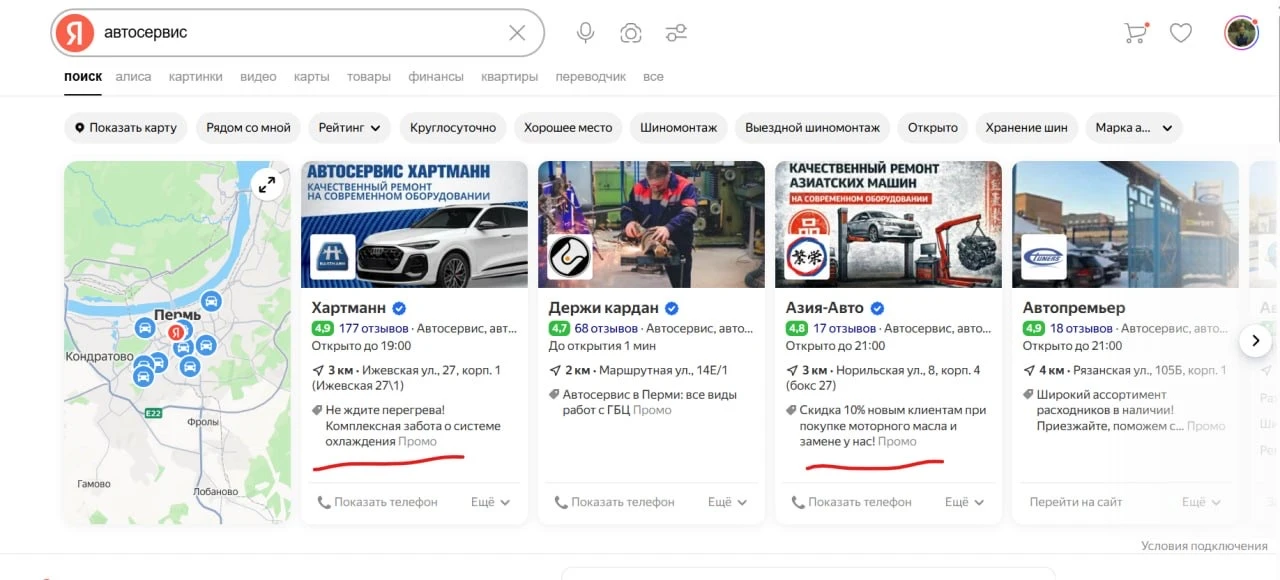Image resolution: width=1280 pixels, height=580 pixels.
Task: Switch to the квартиры tab
Action: pos(510,77)
